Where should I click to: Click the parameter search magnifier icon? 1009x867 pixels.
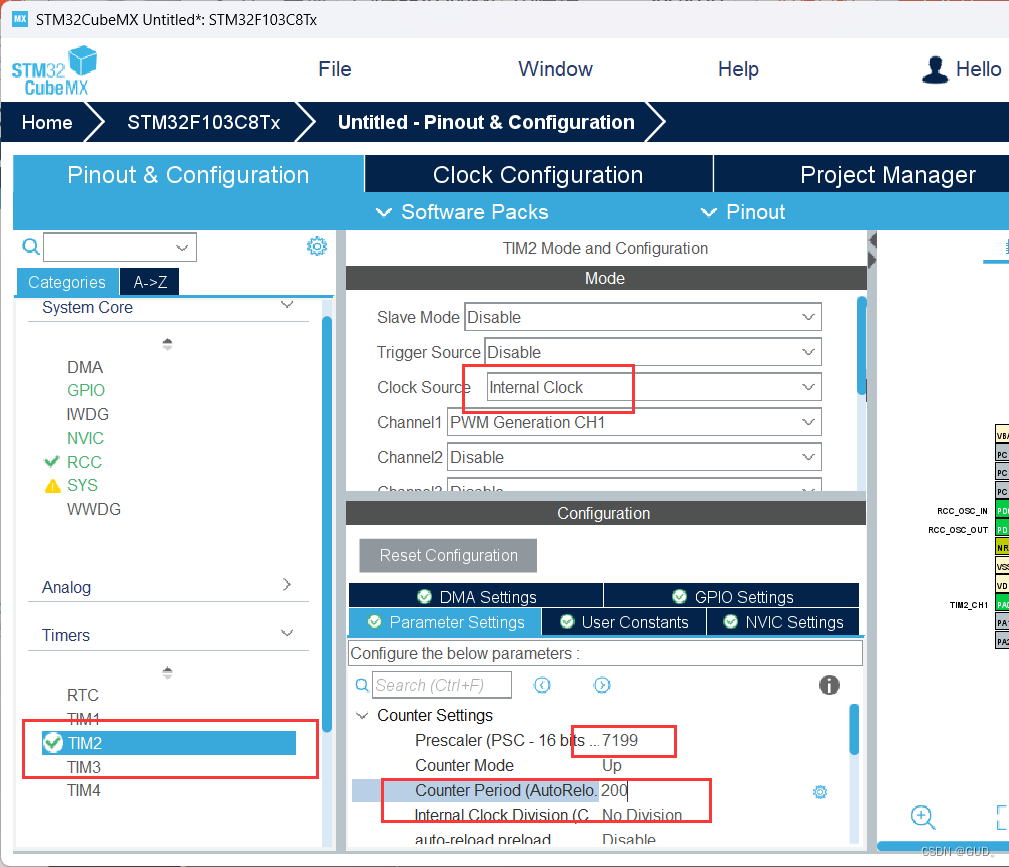click(362, 685)
